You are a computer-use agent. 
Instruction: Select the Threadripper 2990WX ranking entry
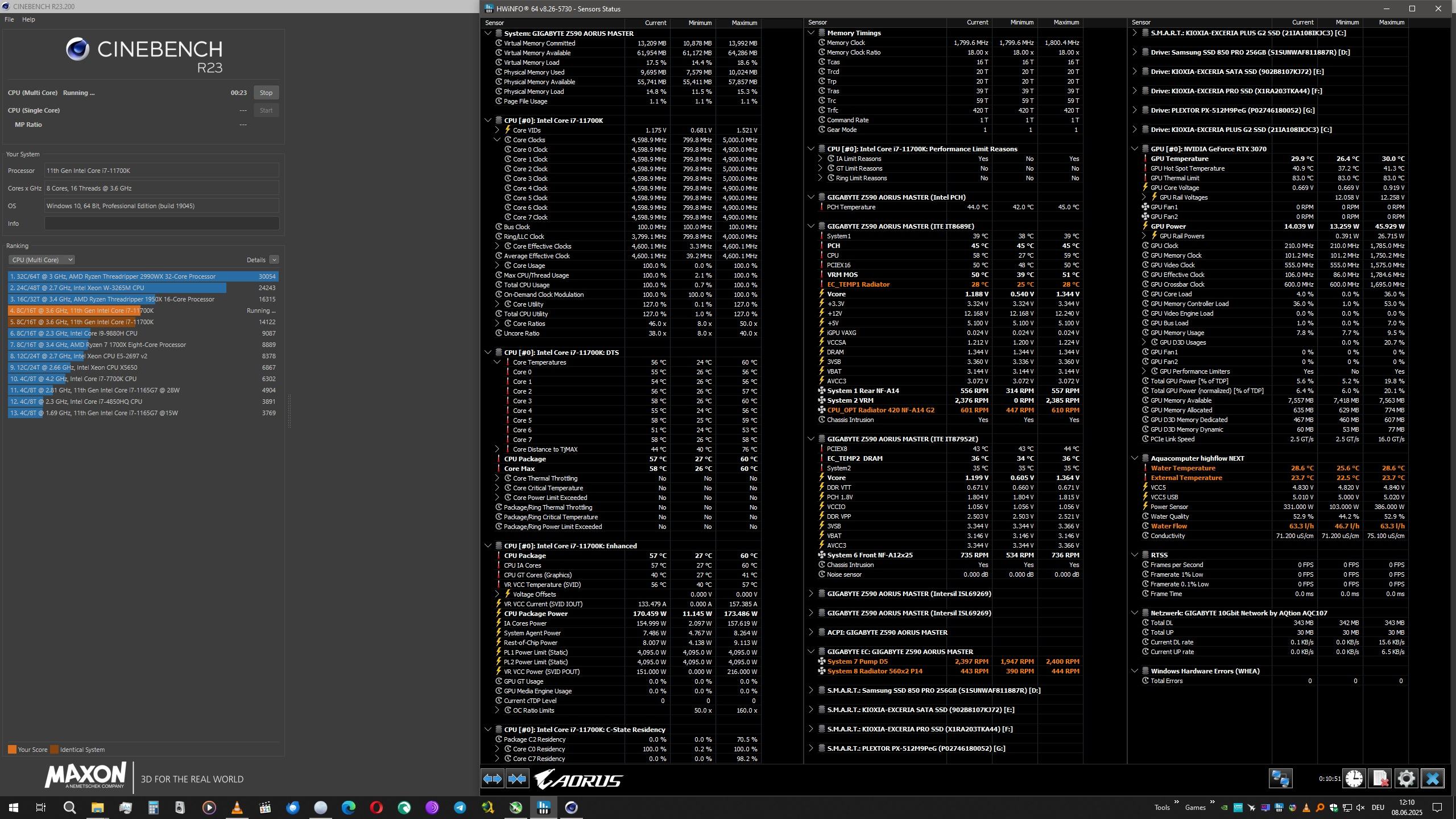point(142,276)
